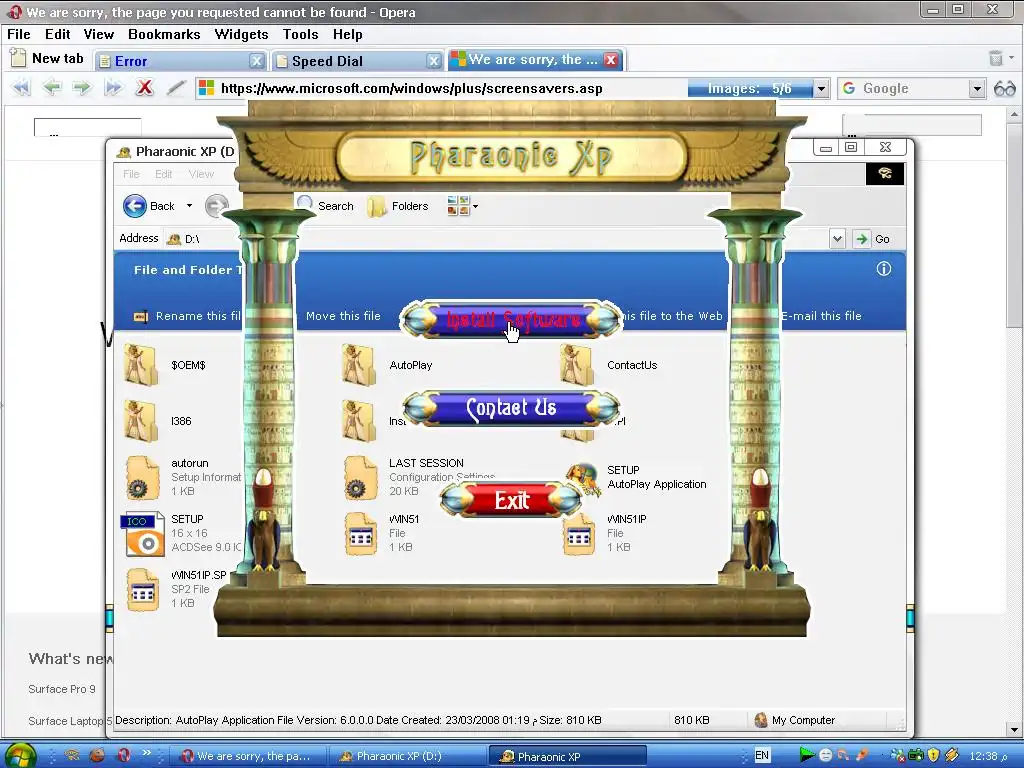Click the EN language indicator

pos(761,756)
